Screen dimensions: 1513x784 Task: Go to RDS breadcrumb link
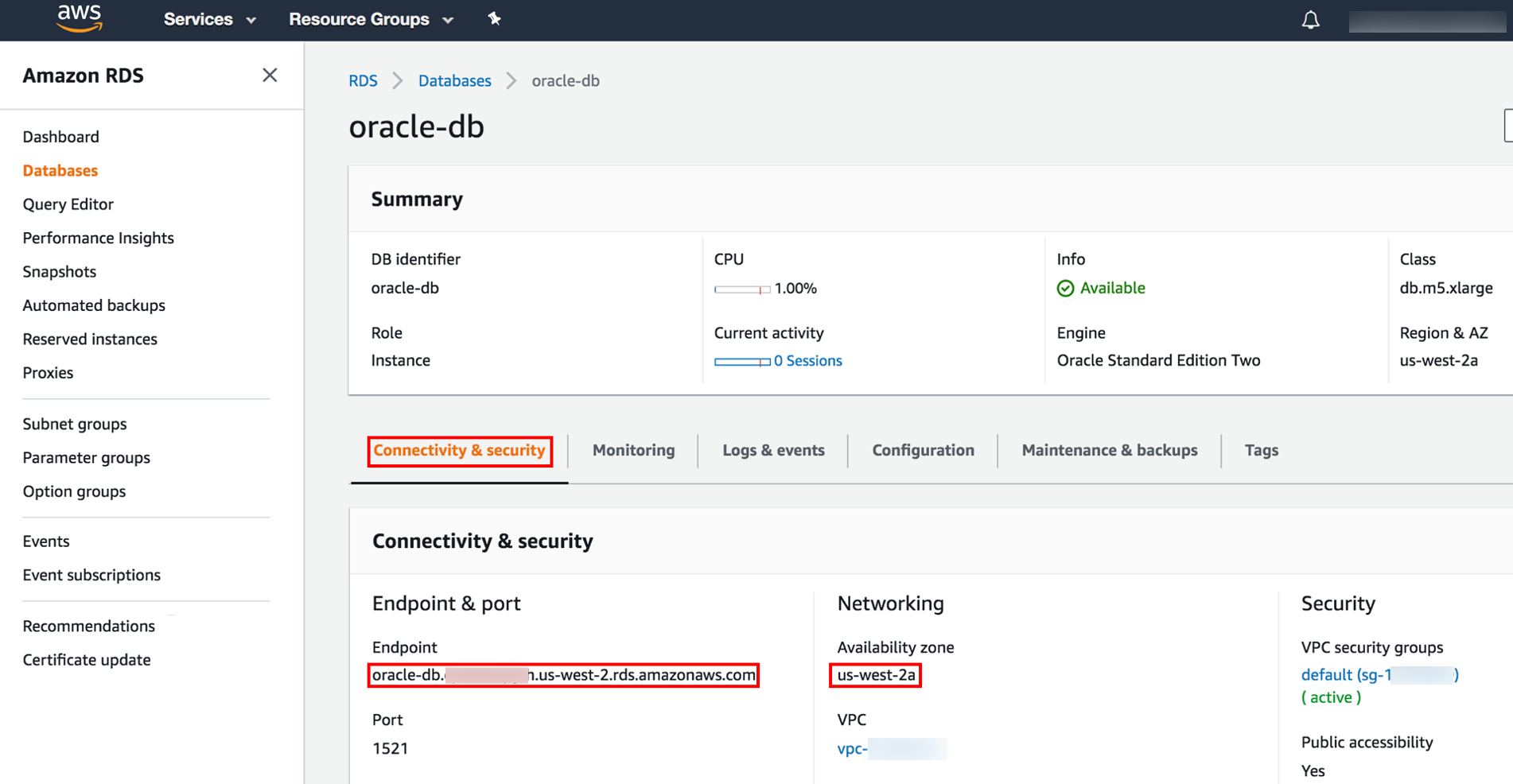point(363,81)
